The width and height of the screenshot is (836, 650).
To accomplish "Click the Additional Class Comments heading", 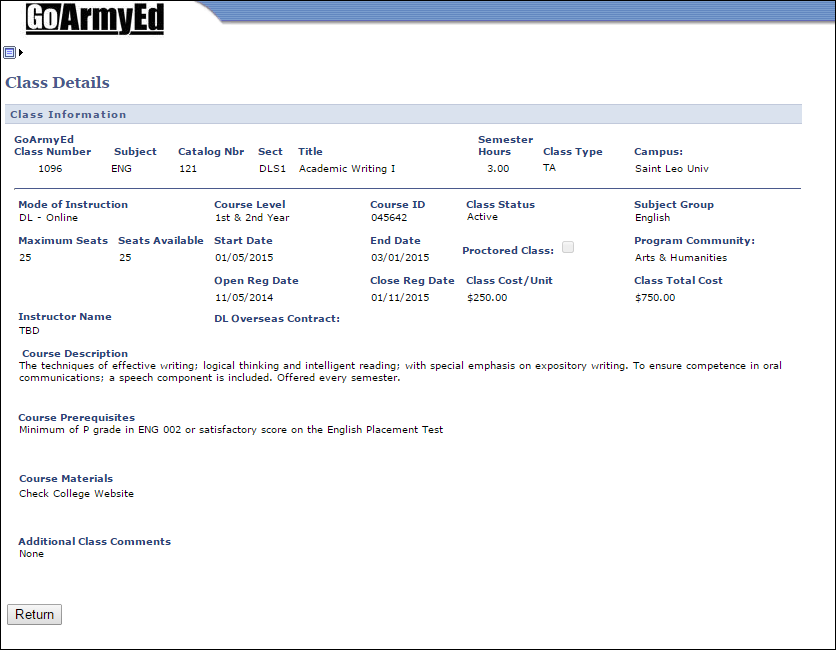I will click(x=95, y=541).
